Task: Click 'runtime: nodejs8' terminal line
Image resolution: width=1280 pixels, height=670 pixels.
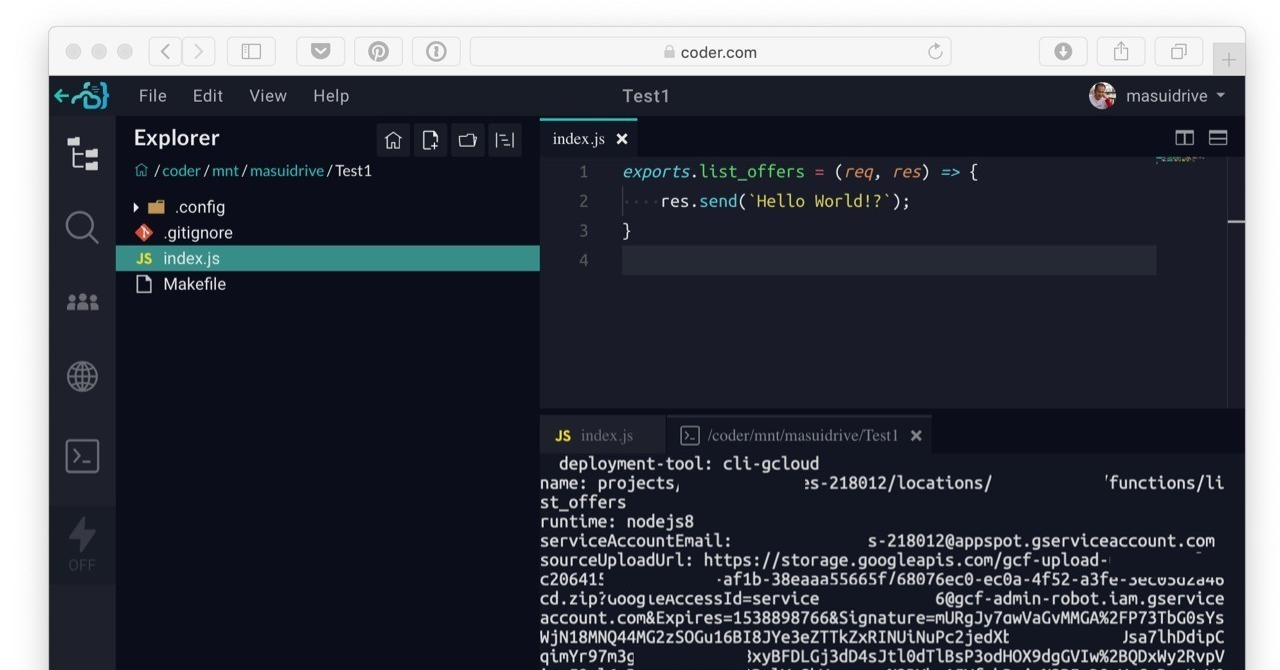Action: 617,521
